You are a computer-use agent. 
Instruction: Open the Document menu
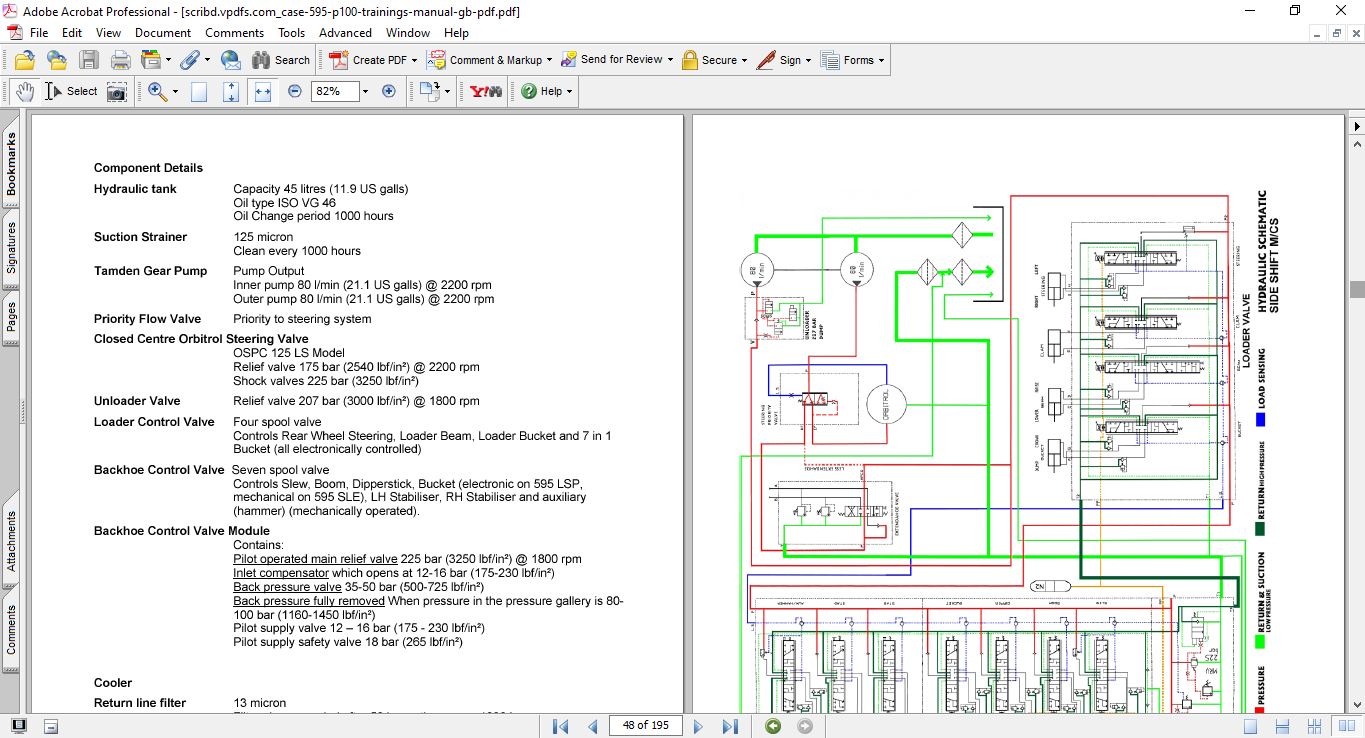(163, 33)
